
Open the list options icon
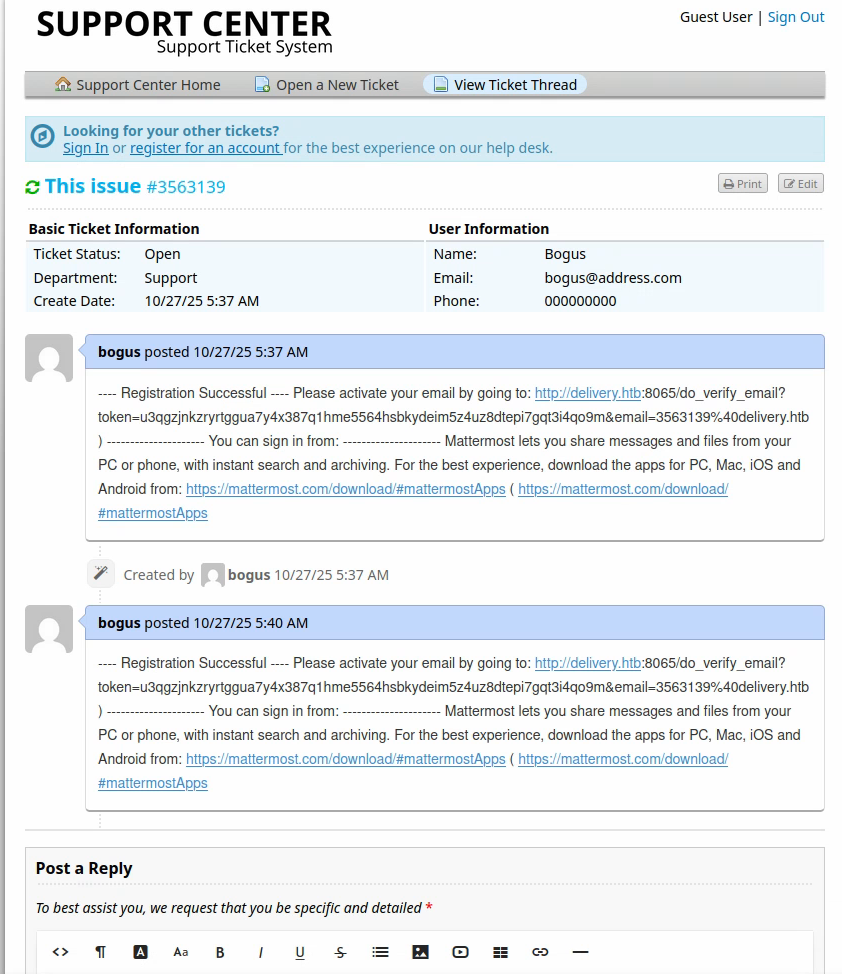click(x=380, y=952)
